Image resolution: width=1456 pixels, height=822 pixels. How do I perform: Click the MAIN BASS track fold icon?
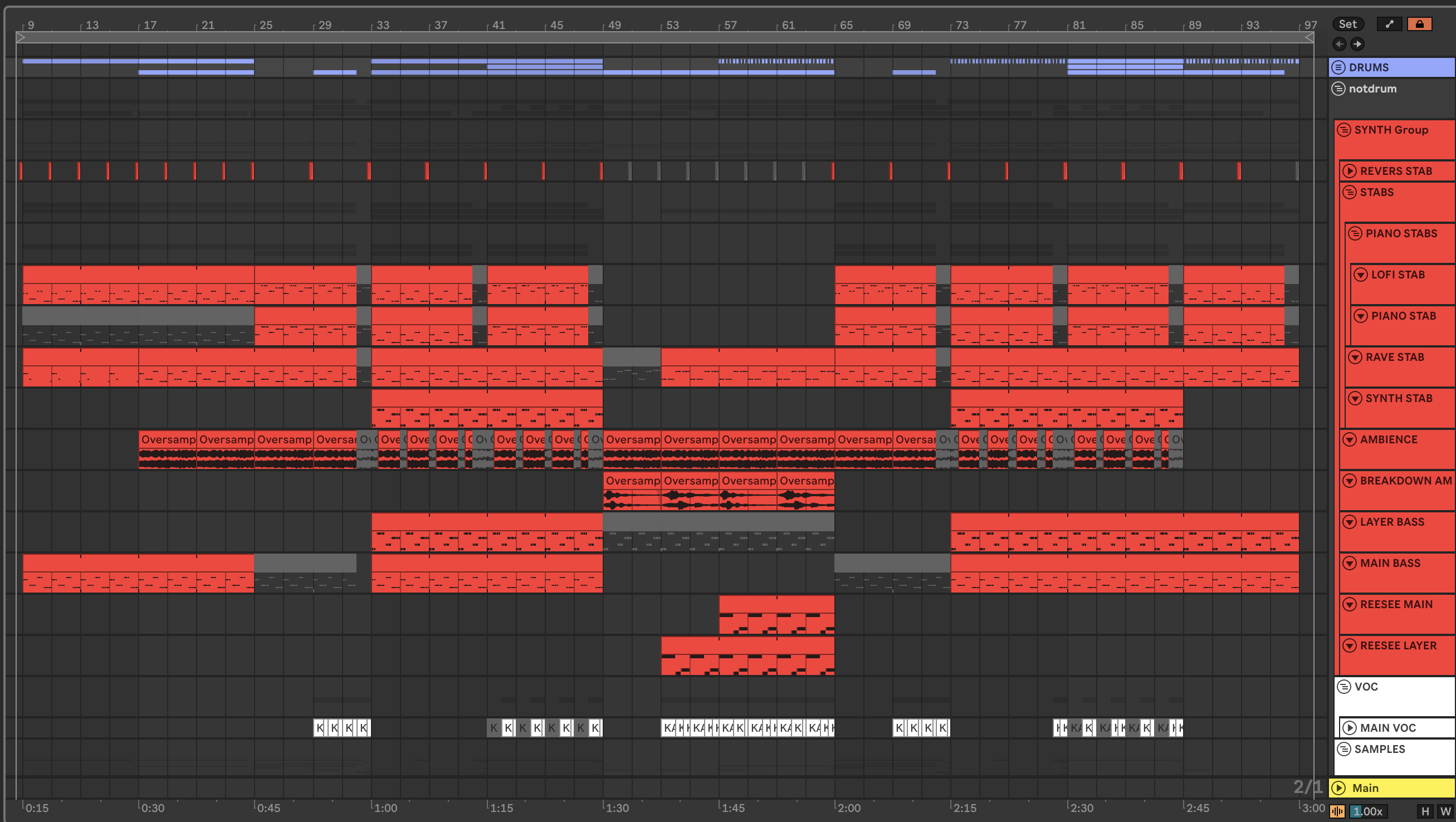click(x=1349, y=563)
